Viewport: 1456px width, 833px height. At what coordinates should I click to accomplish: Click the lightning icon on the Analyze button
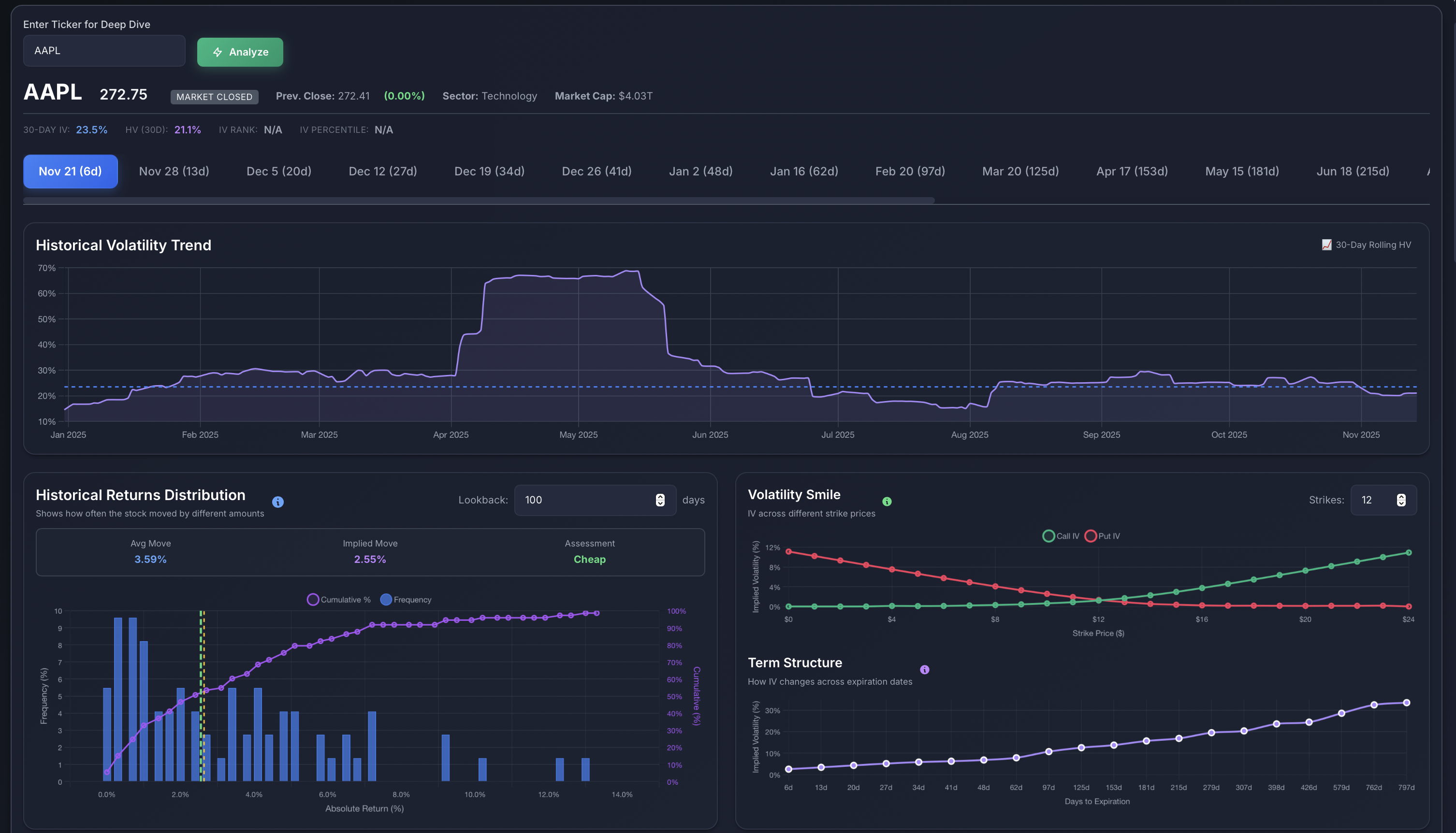[x=218, y=52]
